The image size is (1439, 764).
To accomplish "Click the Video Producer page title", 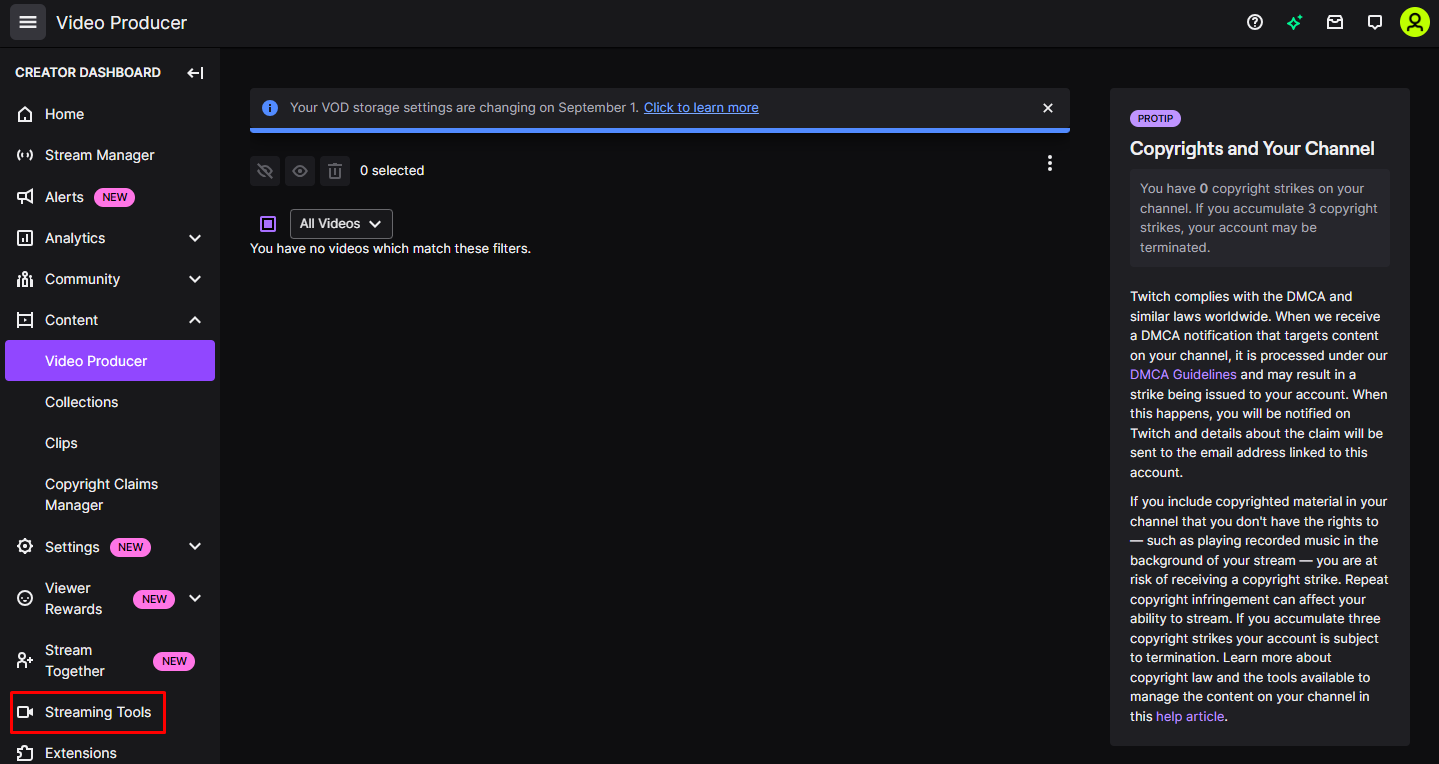I will point(121,22).
